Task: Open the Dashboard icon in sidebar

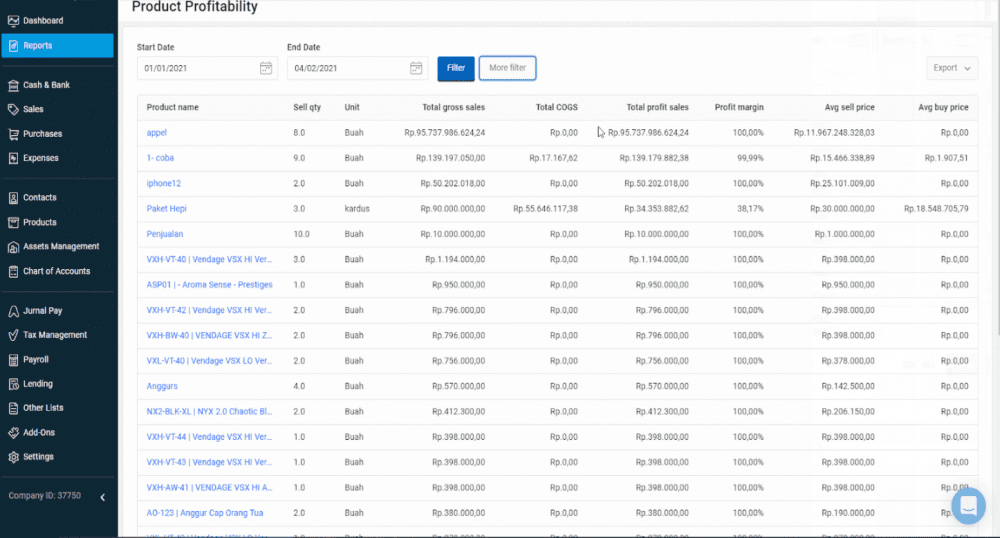Action: click(x=13, y=21)
